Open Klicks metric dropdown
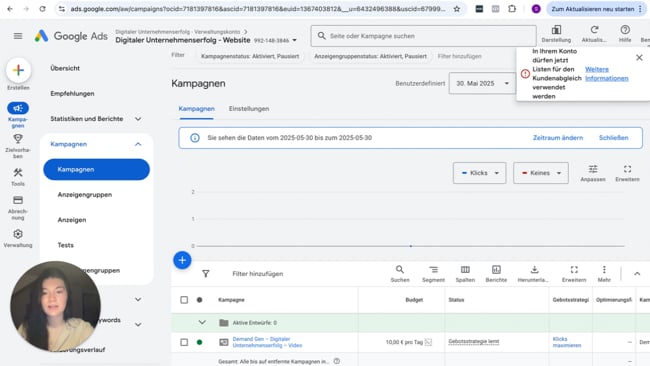 (x=480, y=173)
